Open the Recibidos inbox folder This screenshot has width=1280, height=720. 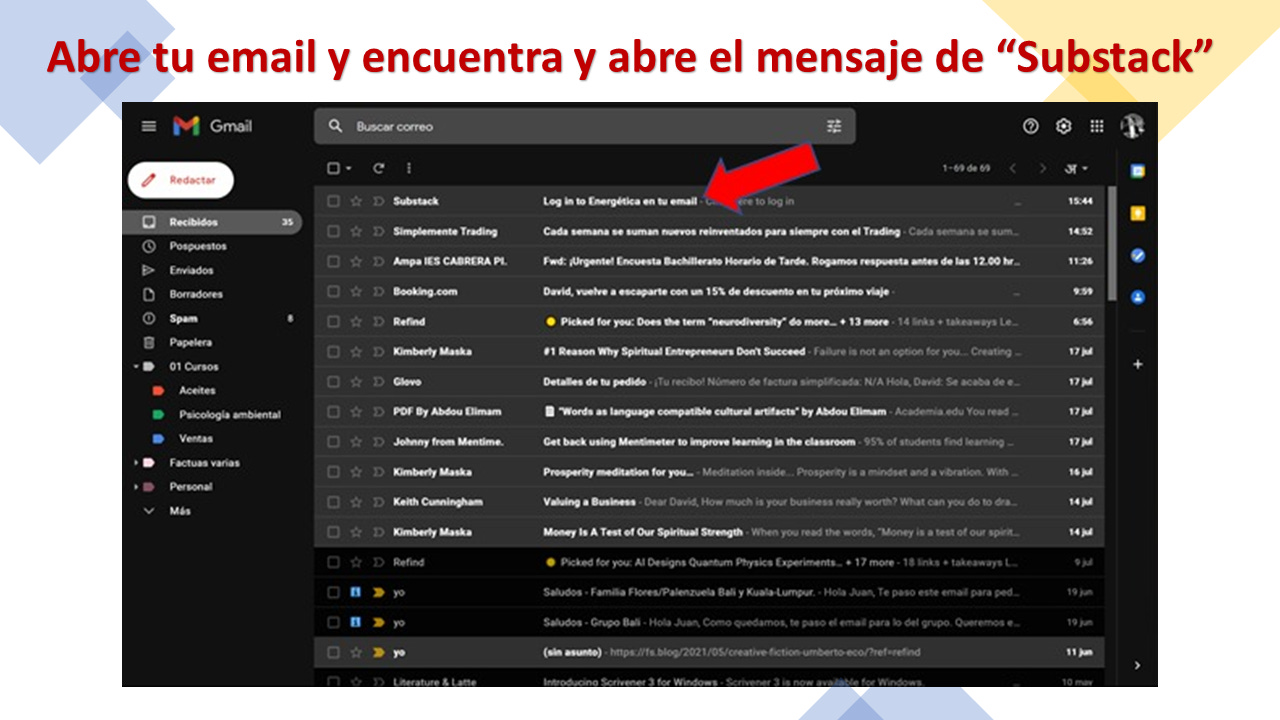pos(212,222)
